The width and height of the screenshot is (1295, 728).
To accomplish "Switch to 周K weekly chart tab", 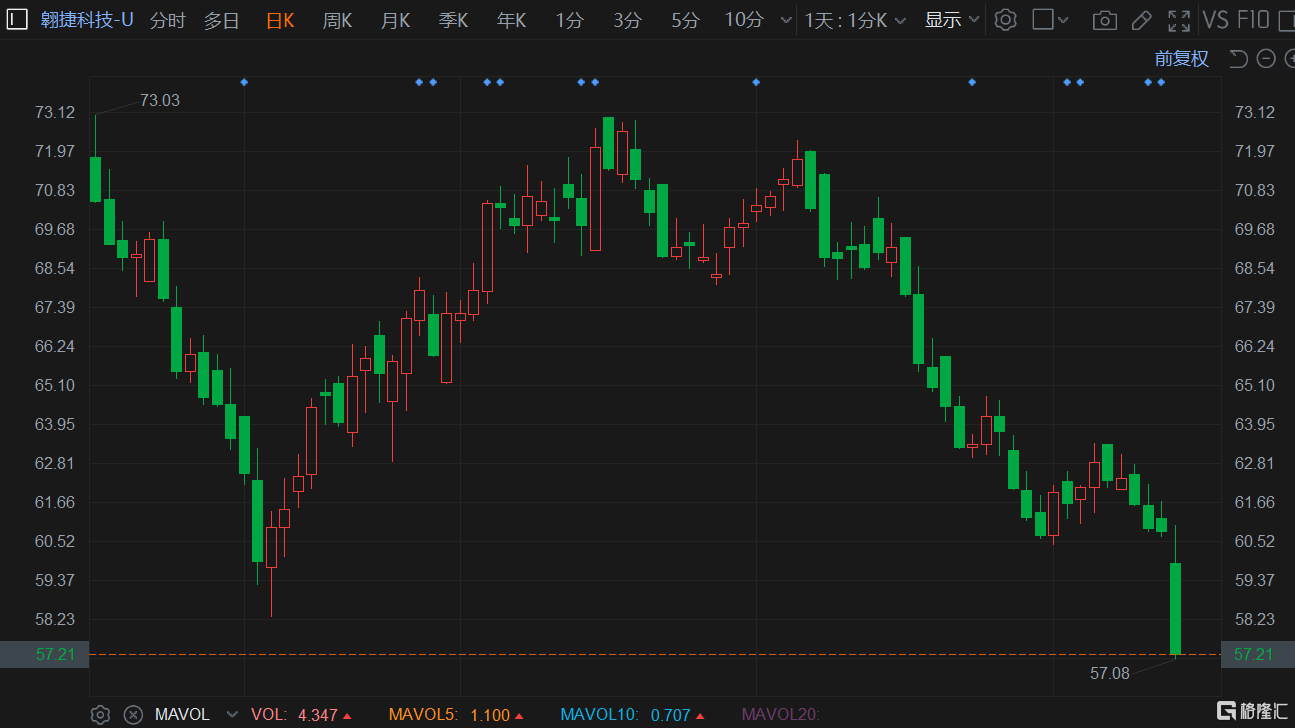I will tap(337, 20).
